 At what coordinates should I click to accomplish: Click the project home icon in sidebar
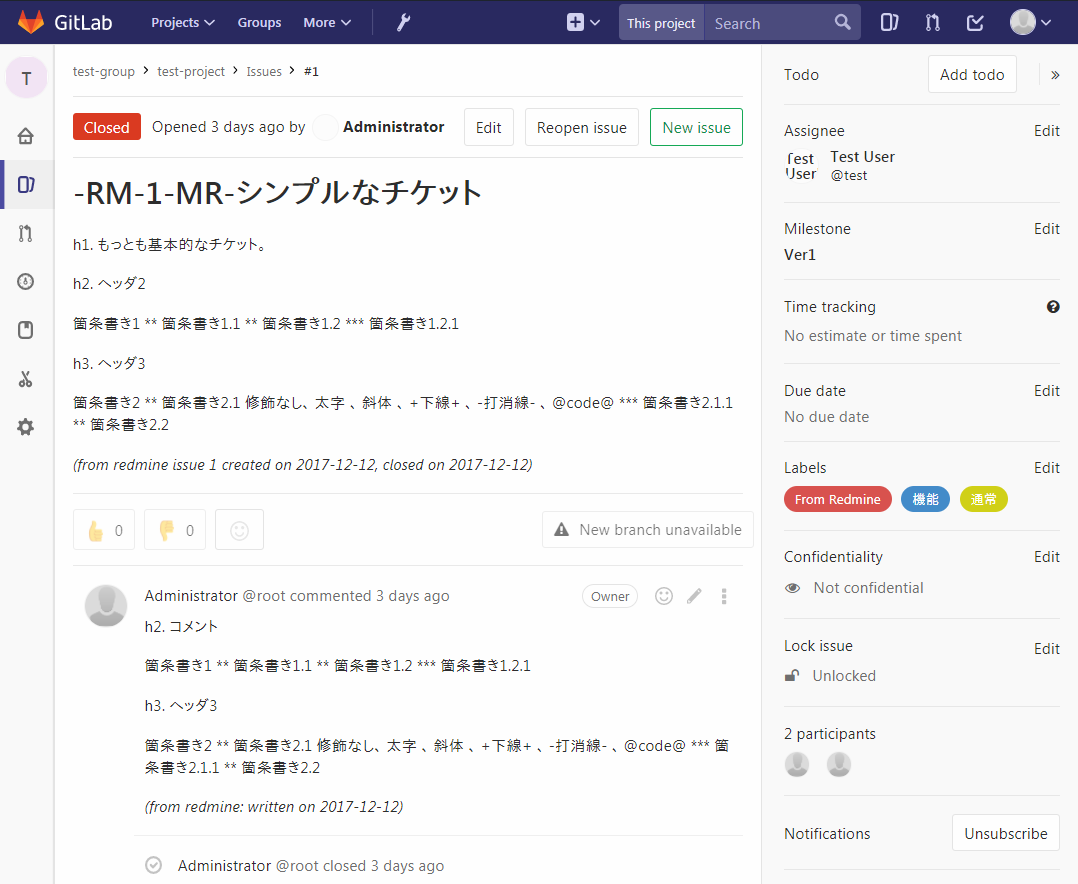[x=26, y=135]
